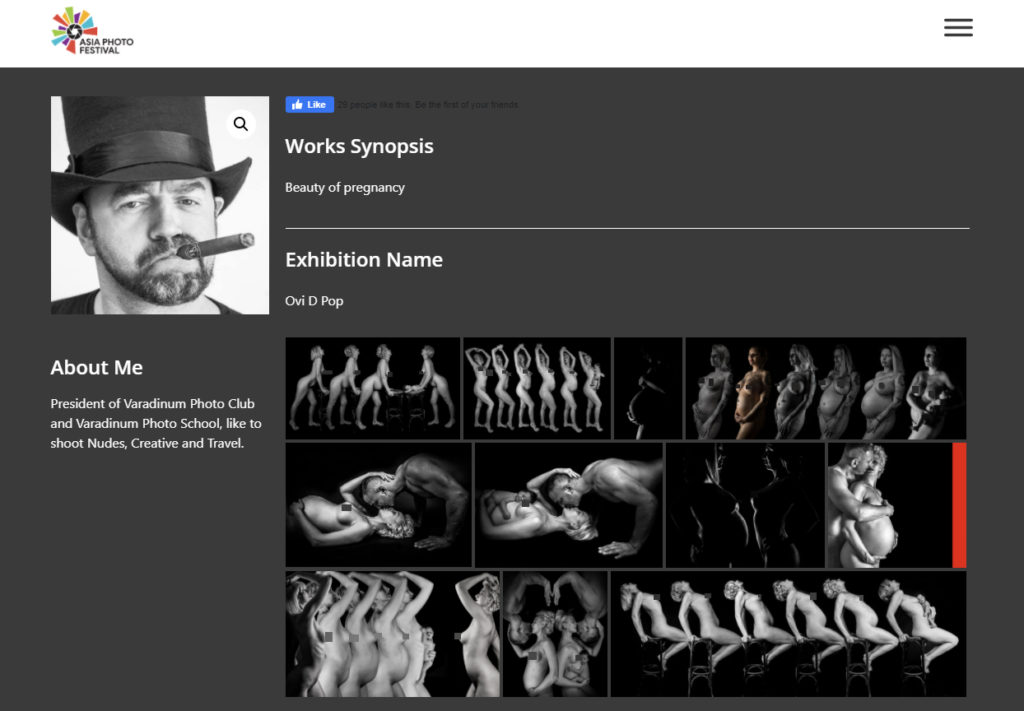Open the wide six-pose maternity thumbnail
Image resolution: width=1024 pixels, height=711 pixels.
pos(825,388)
